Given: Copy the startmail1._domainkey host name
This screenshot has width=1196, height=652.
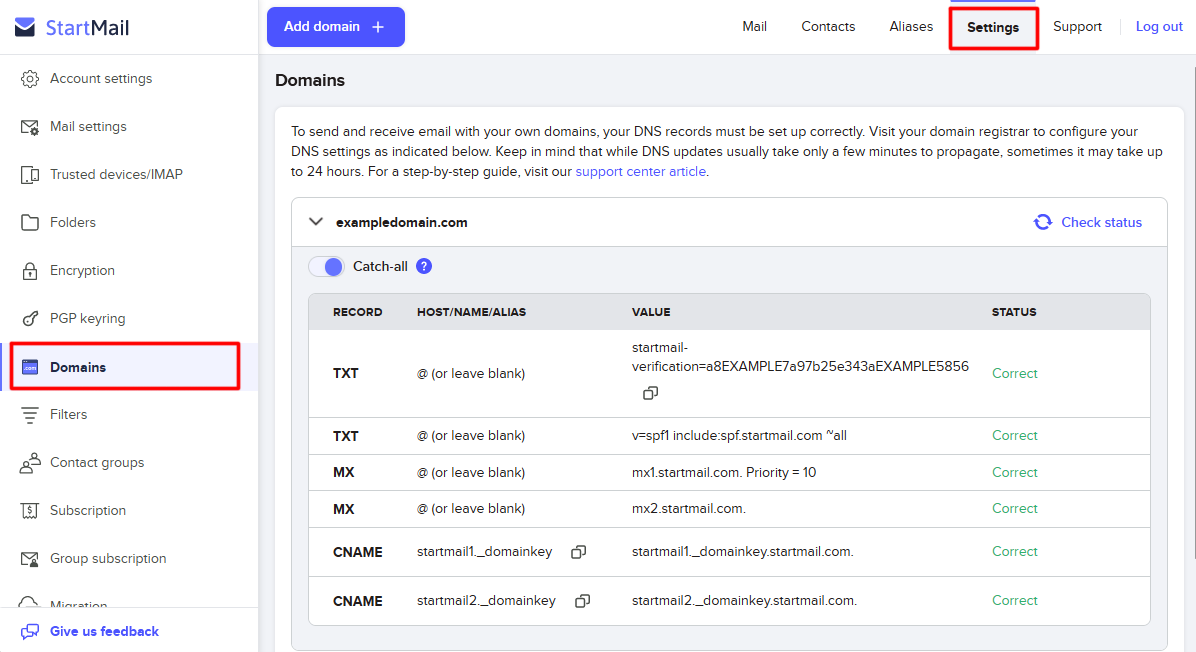Looking at the screenshot, I should click(x=579, y=551).
